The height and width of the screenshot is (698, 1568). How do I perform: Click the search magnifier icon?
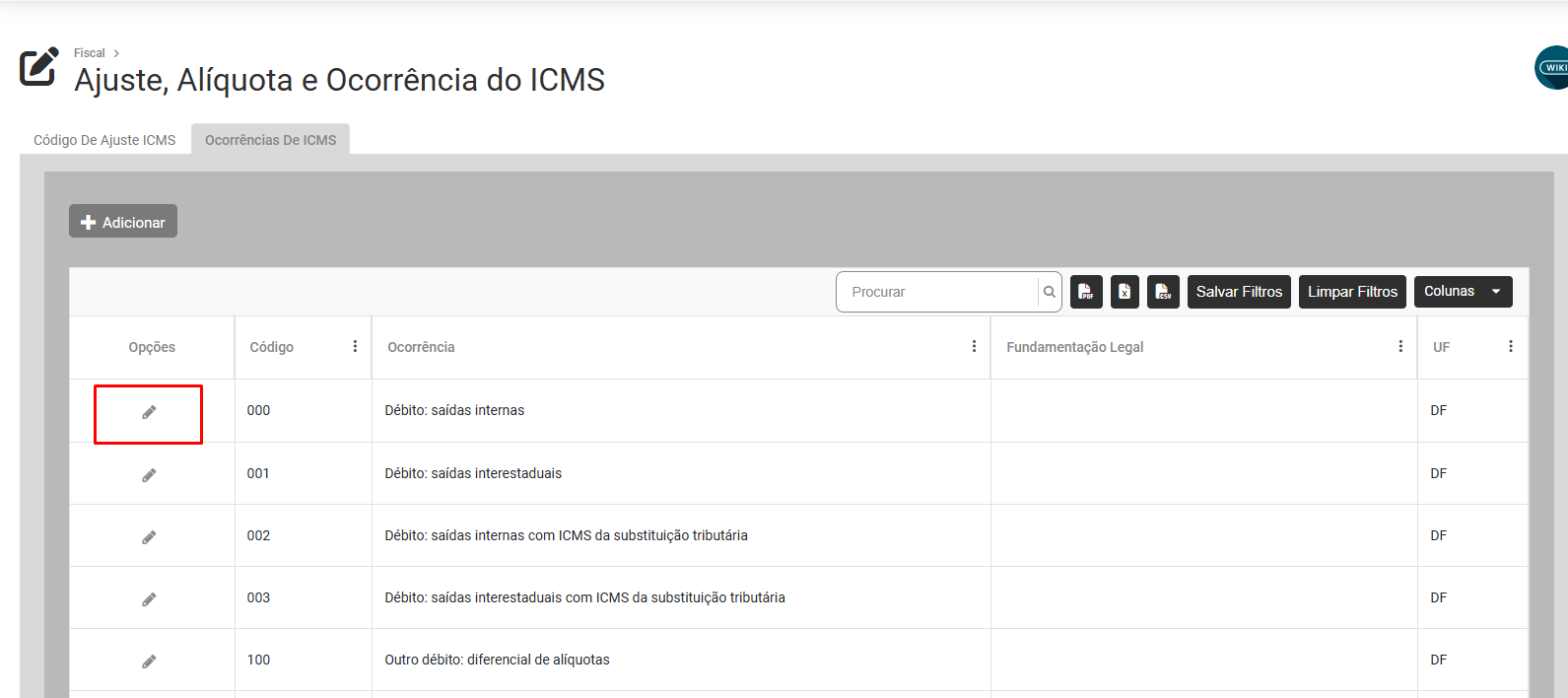[x=1050, y=292]
